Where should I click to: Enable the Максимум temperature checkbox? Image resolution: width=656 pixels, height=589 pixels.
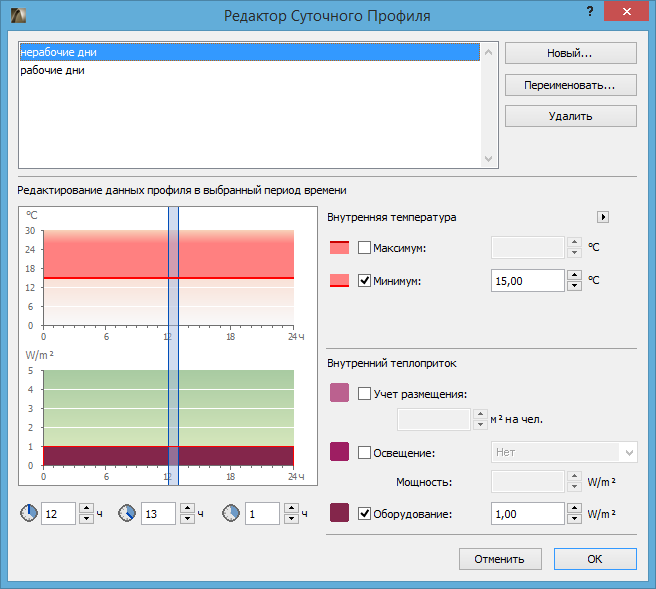tap(364, 248)
